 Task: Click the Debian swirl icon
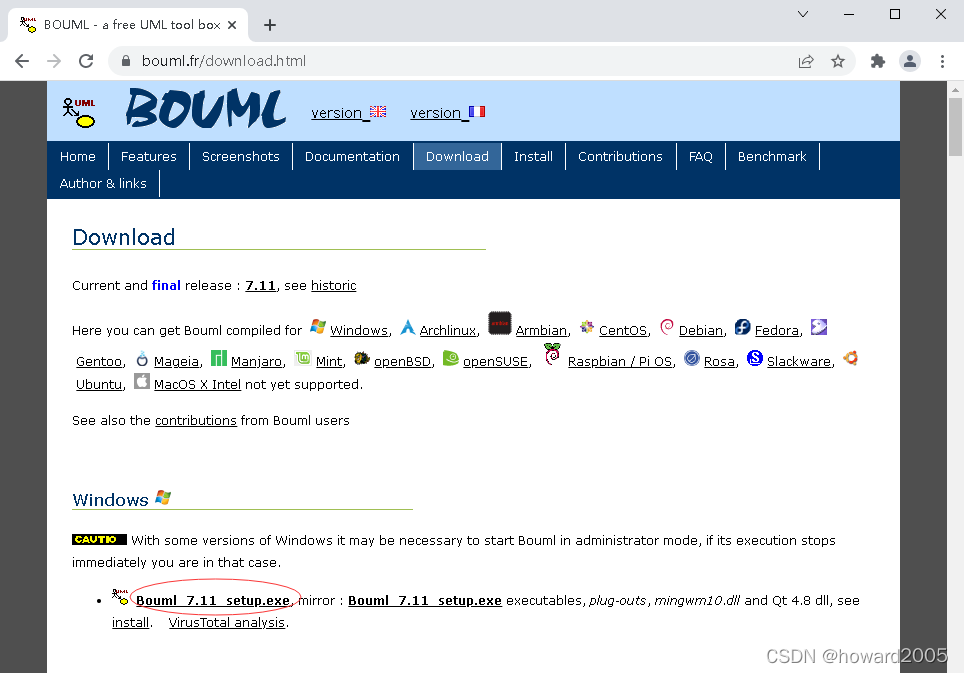pos(667,327)
